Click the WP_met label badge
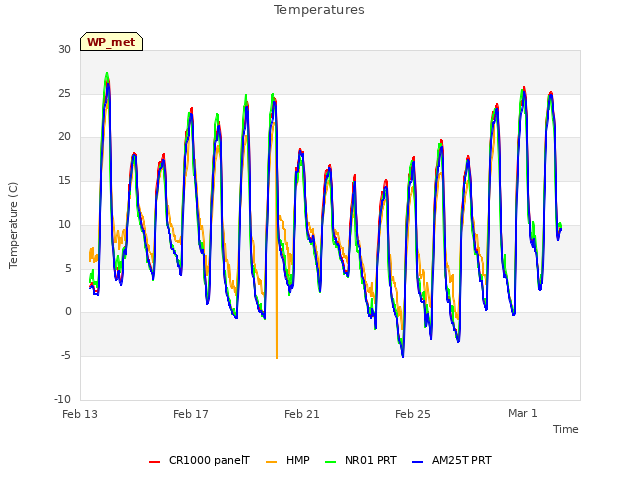Screen dimensions: 640x480 coord(111,42)
